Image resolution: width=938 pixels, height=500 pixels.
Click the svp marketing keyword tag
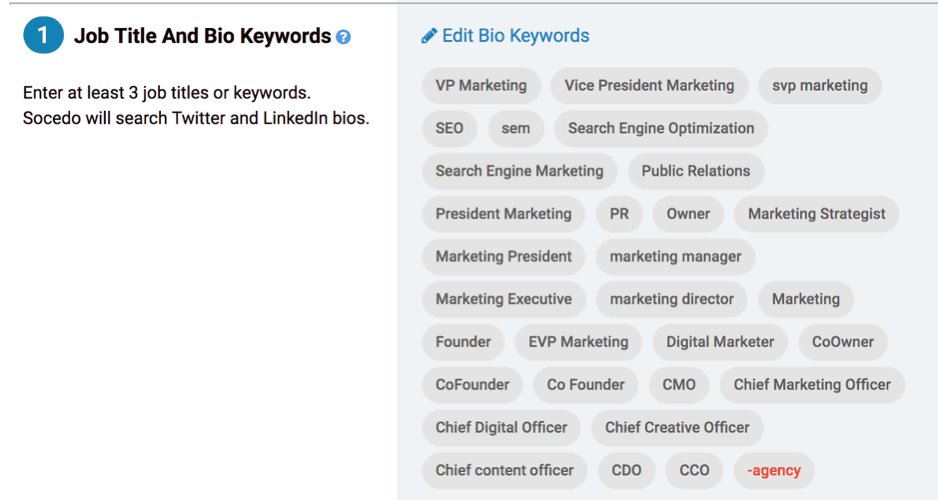pos(820,86)
